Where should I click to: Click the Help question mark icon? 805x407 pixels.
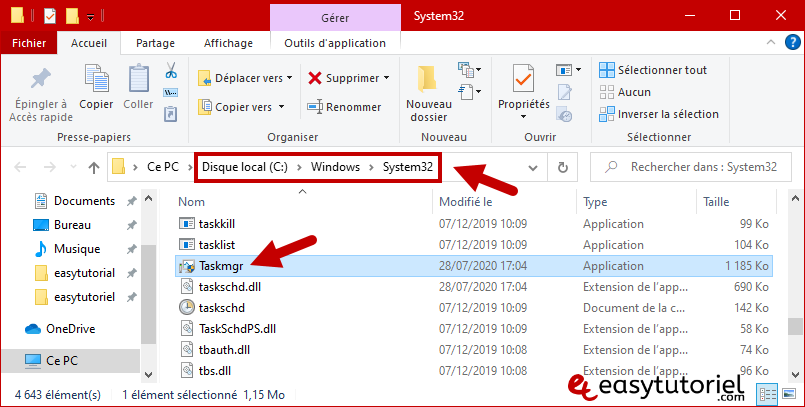pyautogui.click(x=793, y=43)
